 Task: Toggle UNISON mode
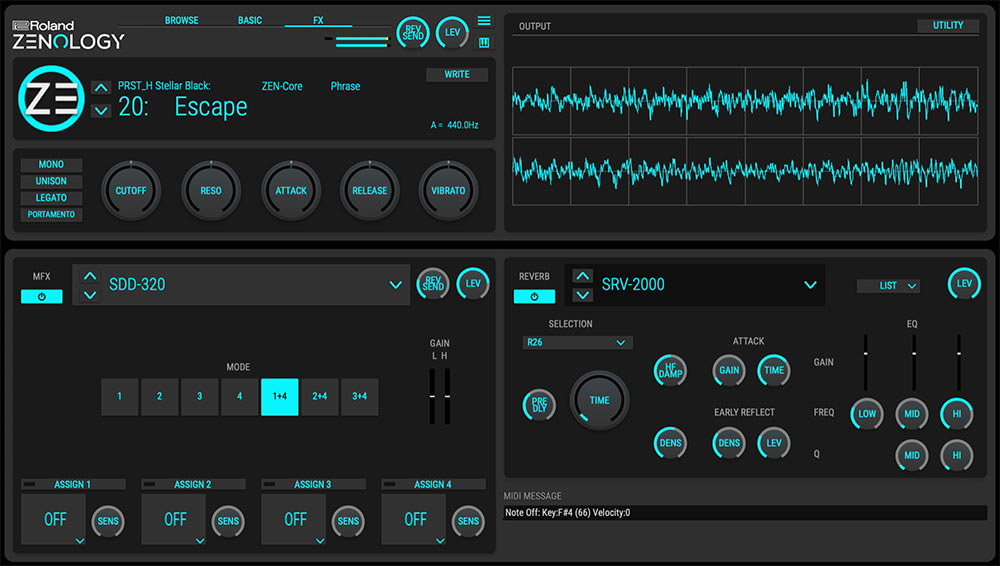(x=51, y=181)
